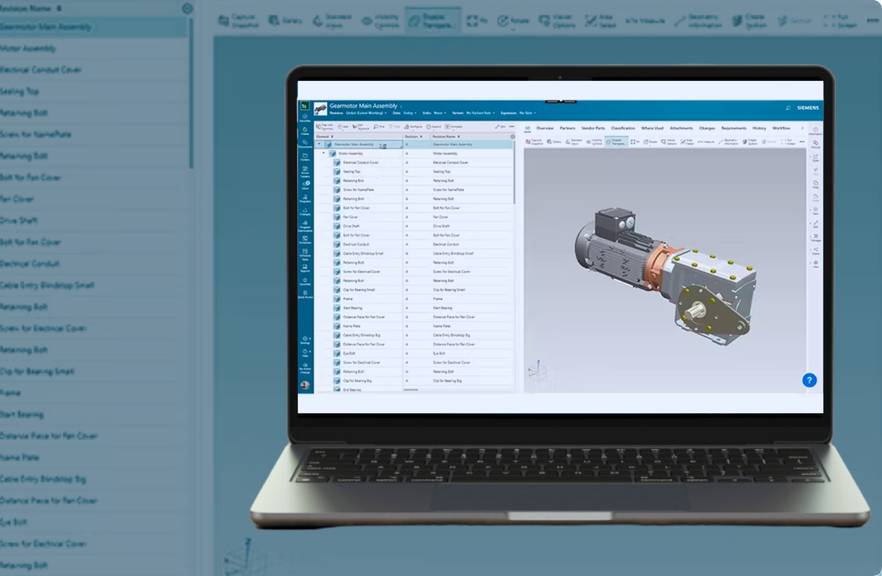This screenshot has height=576, width=882.
Task: Collapse the Gearmotor Main Assembly tree row
Action: pos(321,145)
